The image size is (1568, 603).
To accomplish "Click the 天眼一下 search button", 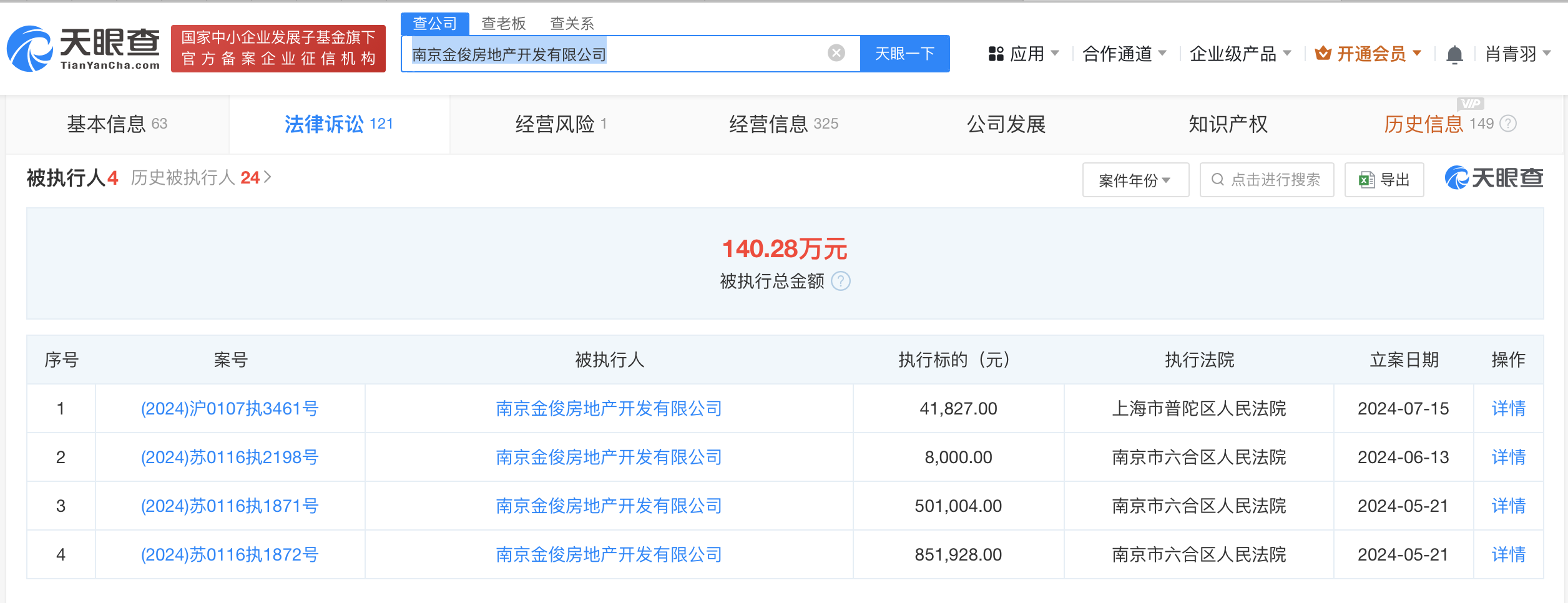I will [x=904, y=54].
